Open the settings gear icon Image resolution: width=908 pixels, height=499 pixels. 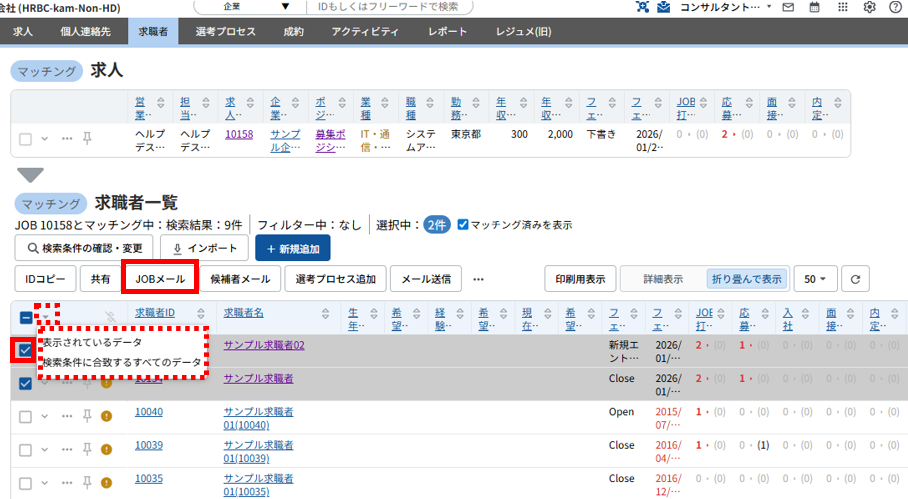(869, 7)
